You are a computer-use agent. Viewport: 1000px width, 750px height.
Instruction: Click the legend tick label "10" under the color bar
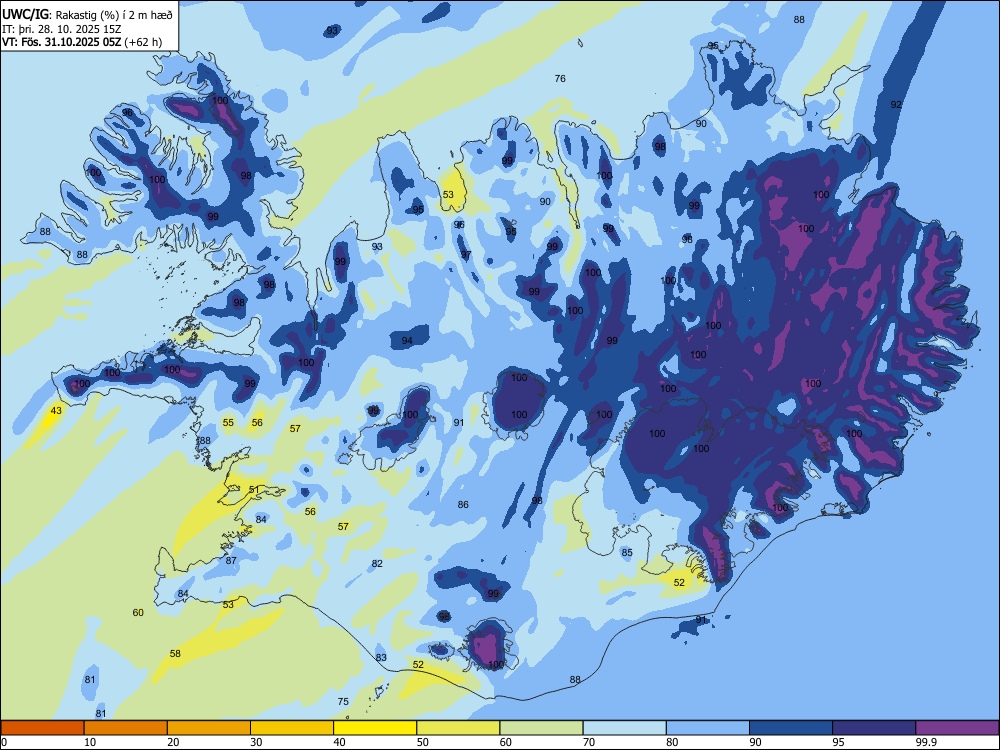click(x=90, y=742)
